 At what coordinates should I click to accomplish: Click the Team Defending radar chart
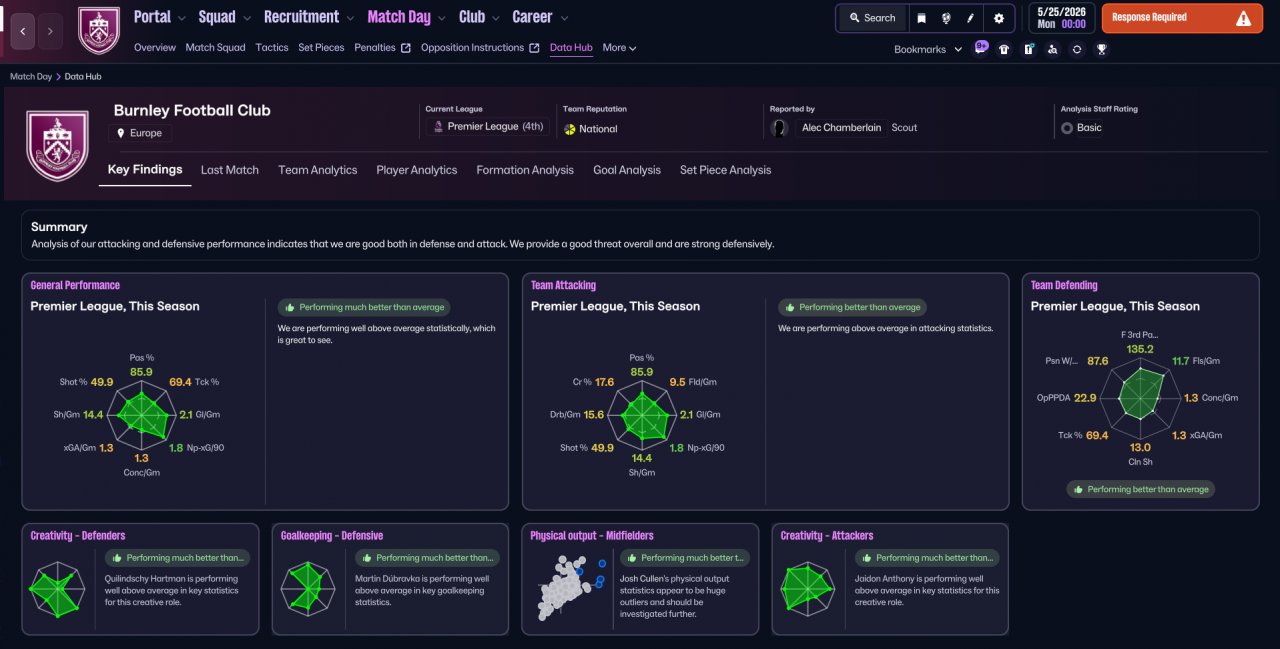[1141, 397]
